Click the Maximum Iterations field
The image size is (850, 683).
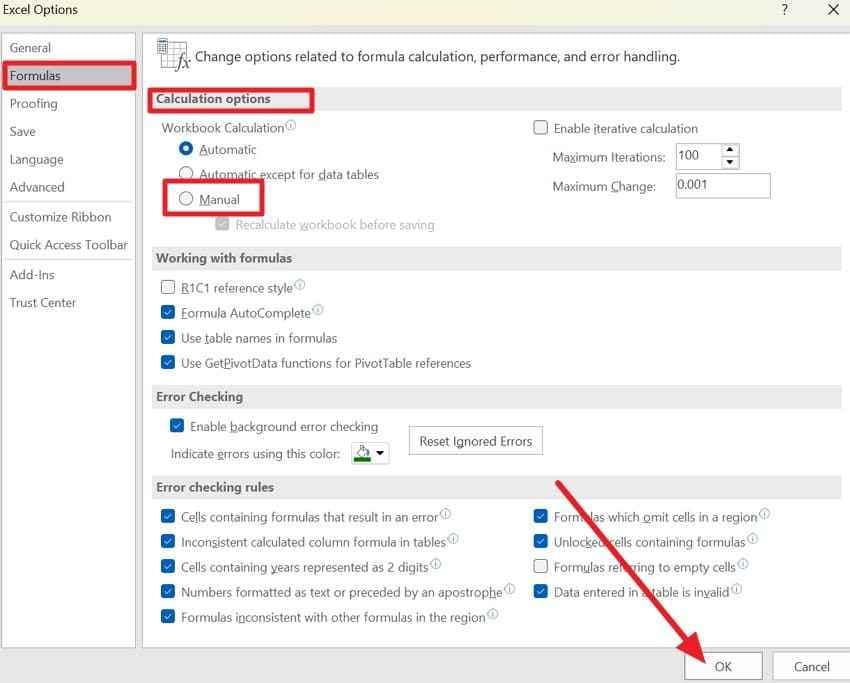698,156
